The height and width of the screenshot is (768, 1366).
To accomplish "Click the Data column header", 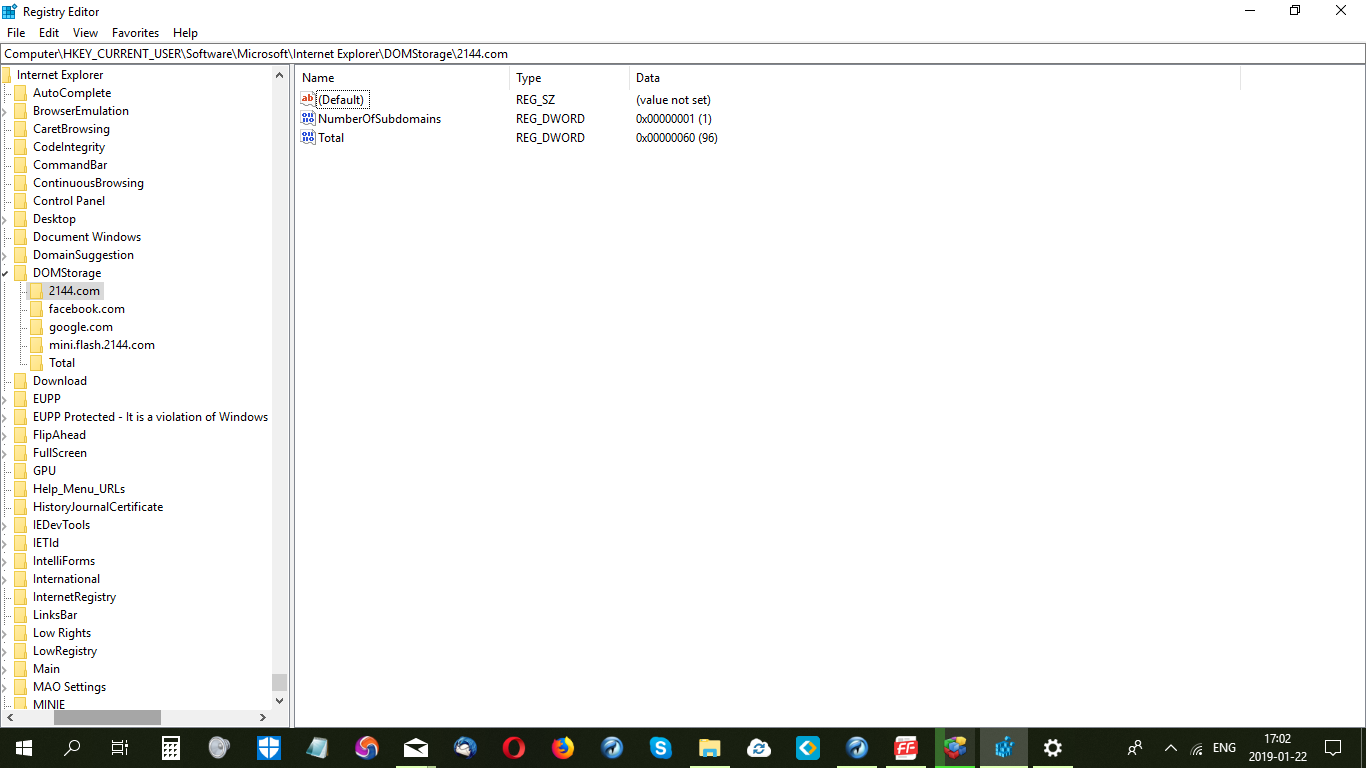I will [935, 78].
